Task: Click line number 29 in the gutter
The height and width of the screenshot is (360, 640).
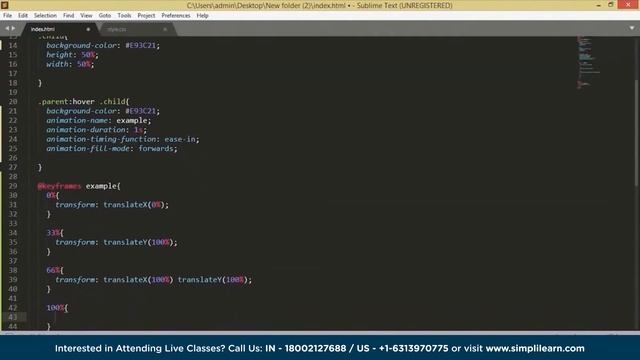Action: [x=13, y=186]
